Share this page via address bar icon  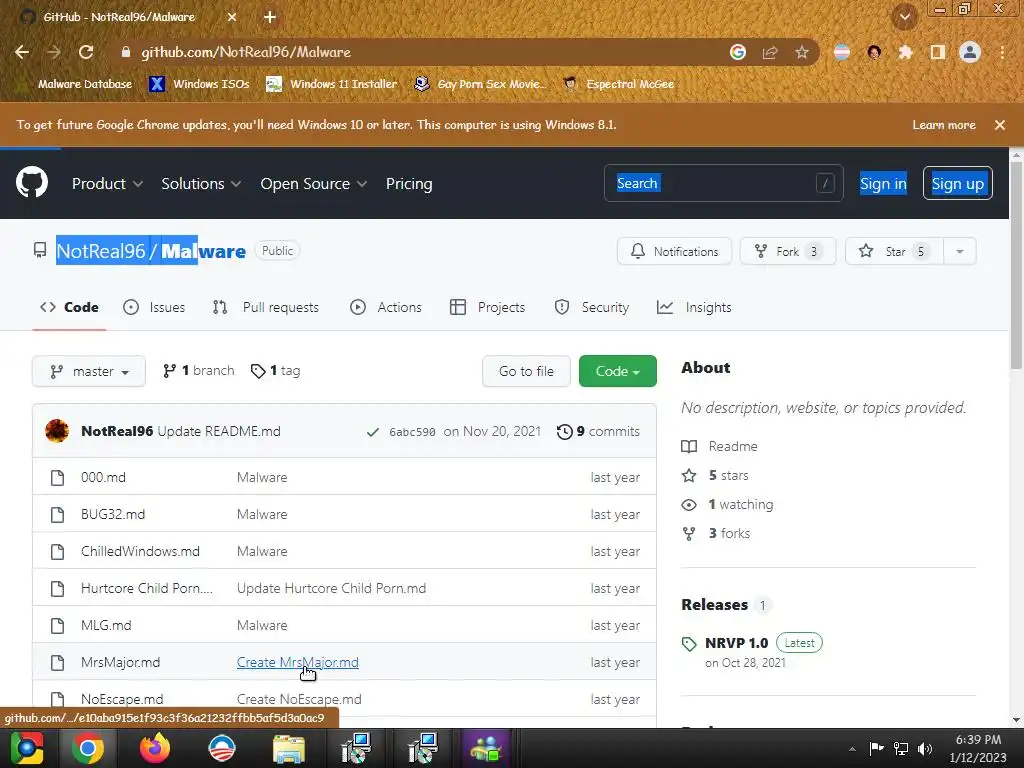click(770, 52)
